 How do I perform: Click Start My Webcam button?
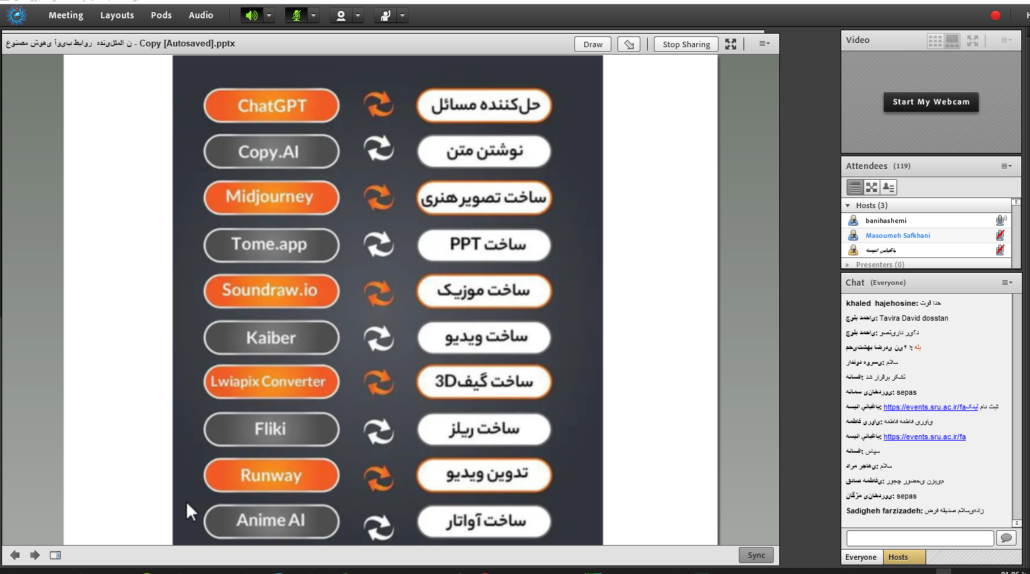coord(931,102)
